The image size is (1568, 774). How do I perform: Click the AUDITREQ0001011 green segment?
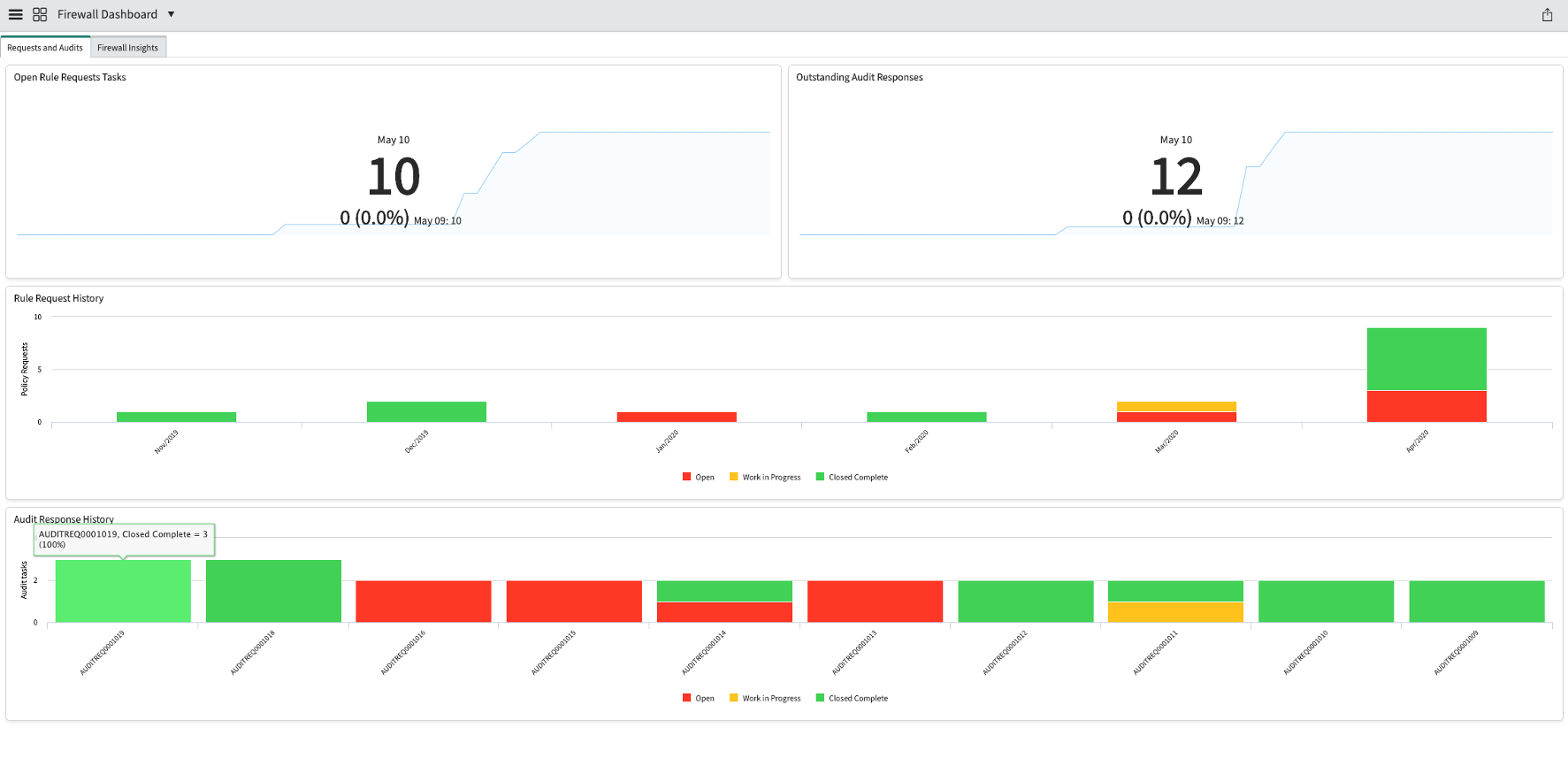coord(1176,591)
